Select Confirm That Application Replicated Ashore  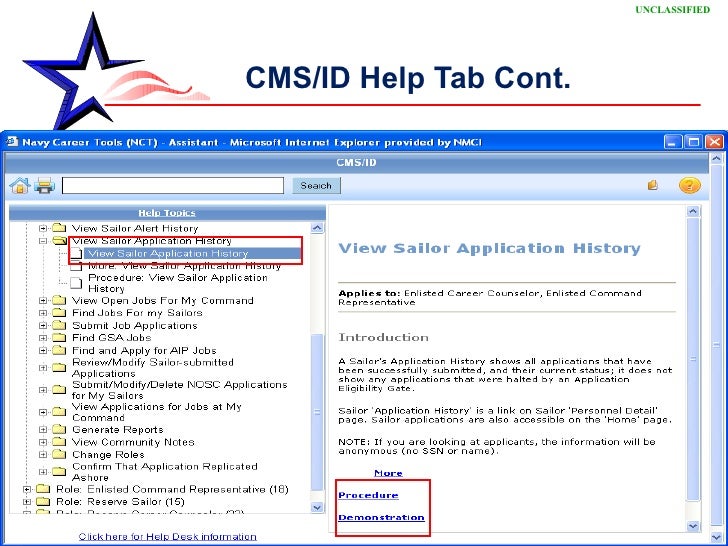165,472
